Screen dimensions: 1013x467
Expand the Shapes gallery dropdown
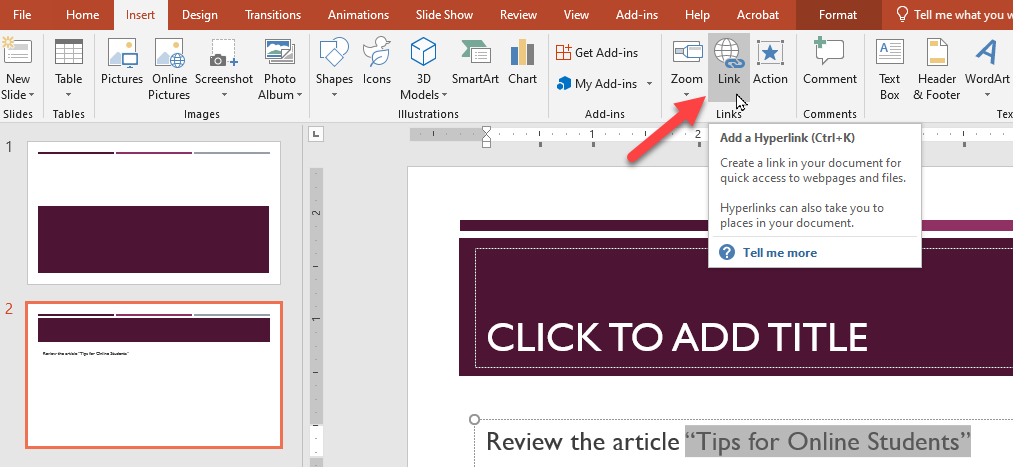point(334,95)
